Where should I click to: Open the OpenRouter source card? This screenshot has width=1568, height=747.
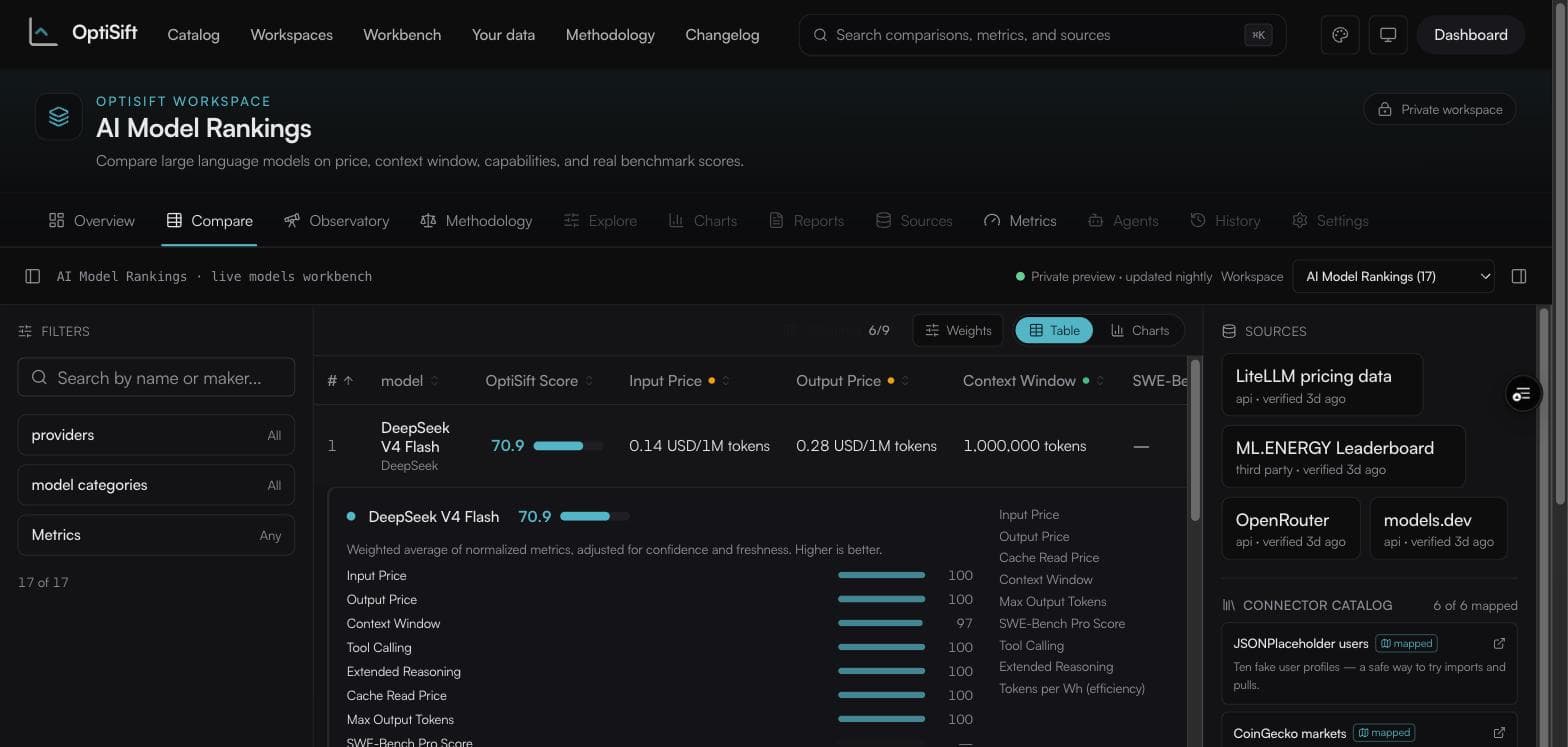[x=1291, y=529]
